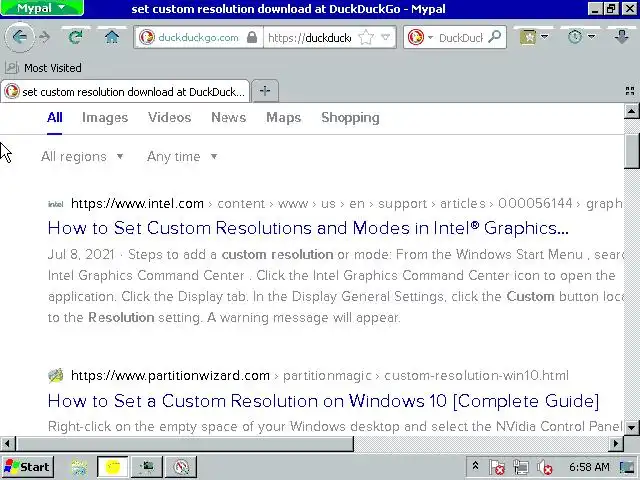Open the bookmarks button dropdown arrow
The height and width of the screenshot is (480, 640).
click(x=544, y=37)
